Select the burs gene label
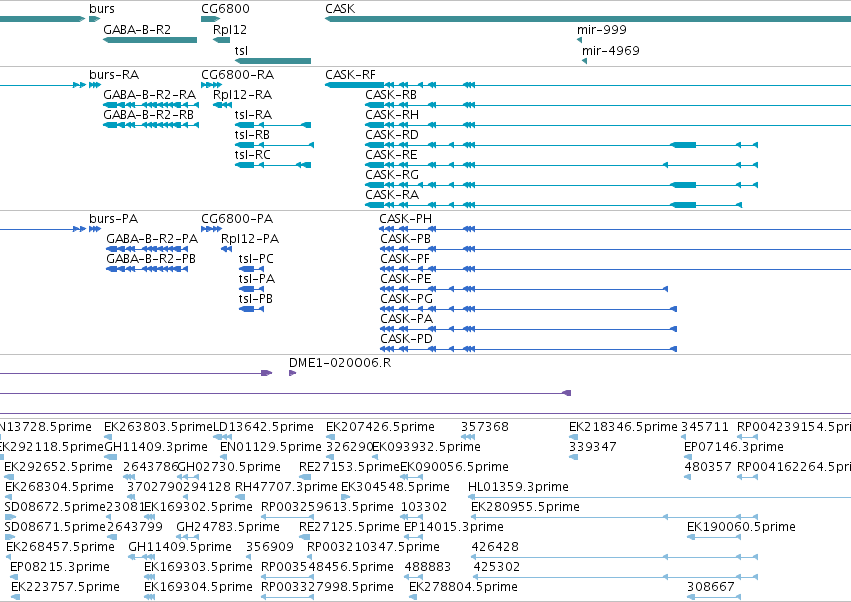Screen dimensions: 851x602 (101, 9)
